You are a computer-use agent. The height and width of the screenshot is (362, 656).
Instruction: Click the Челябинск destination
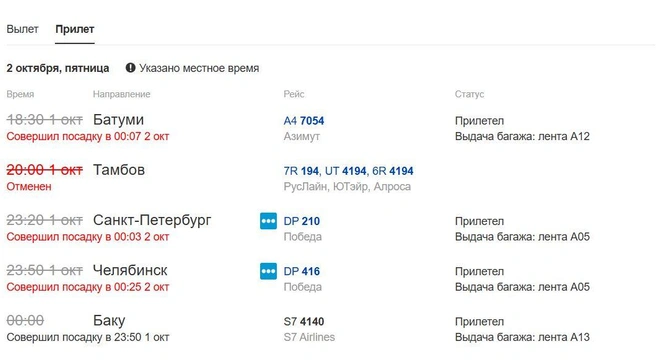pyautogui.click(x=130, y=270)
